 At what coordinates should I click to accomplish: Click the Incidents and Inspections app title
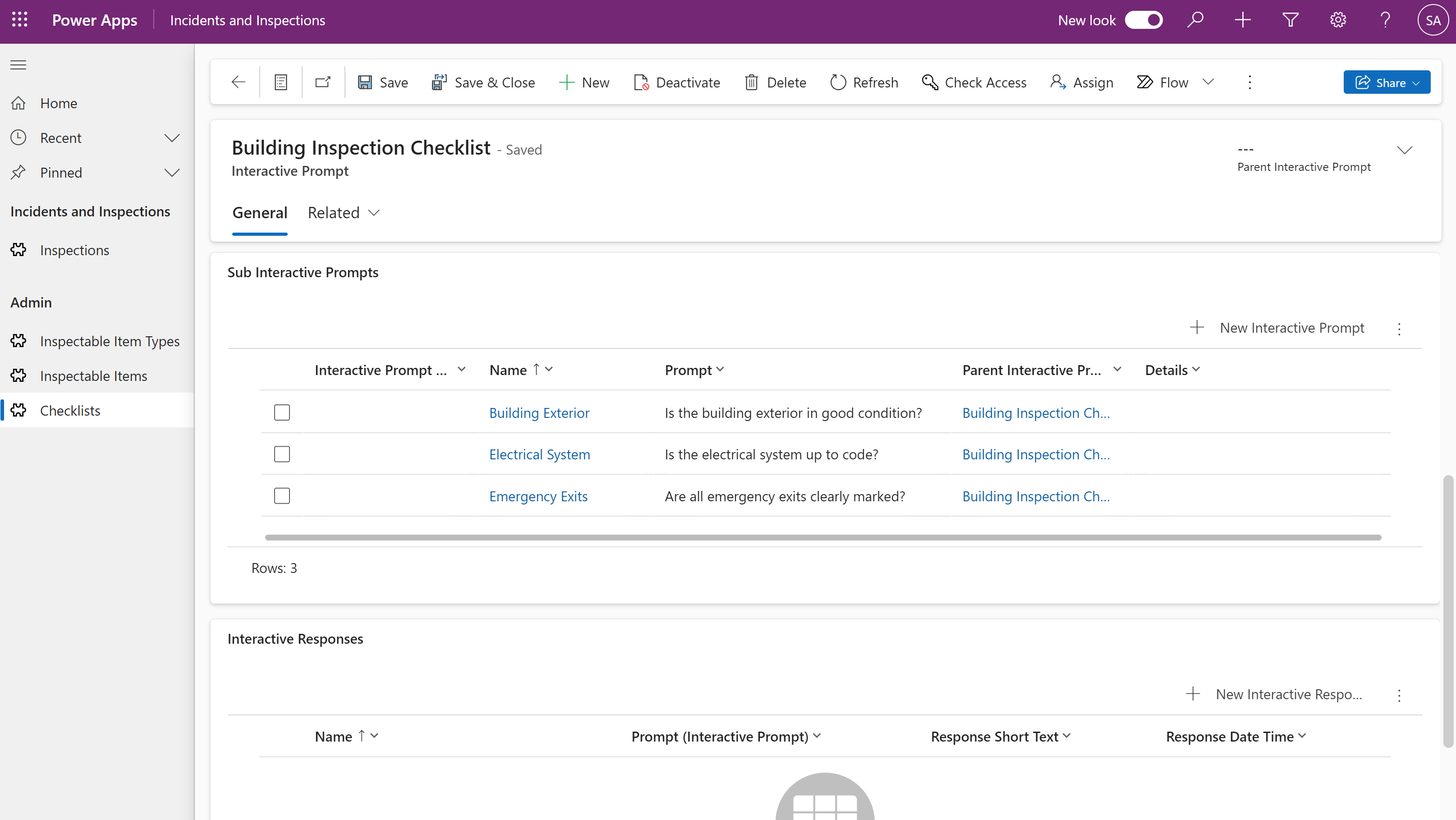pyautogui.click(x=248, y=20)
